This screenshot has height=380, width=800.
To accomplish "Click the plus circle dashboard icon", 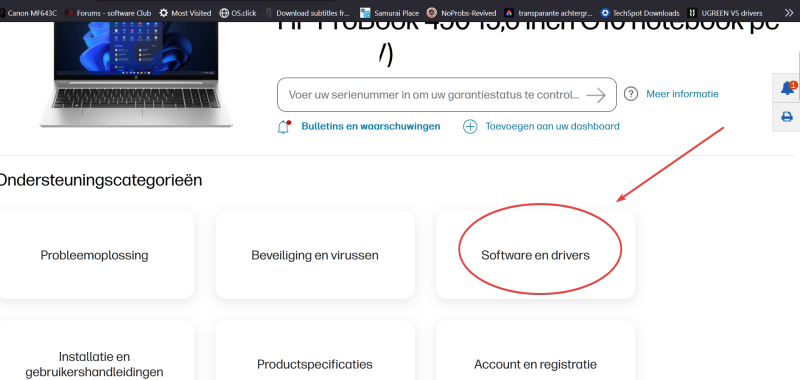I will pyautogui.click(x=470, y=126).
